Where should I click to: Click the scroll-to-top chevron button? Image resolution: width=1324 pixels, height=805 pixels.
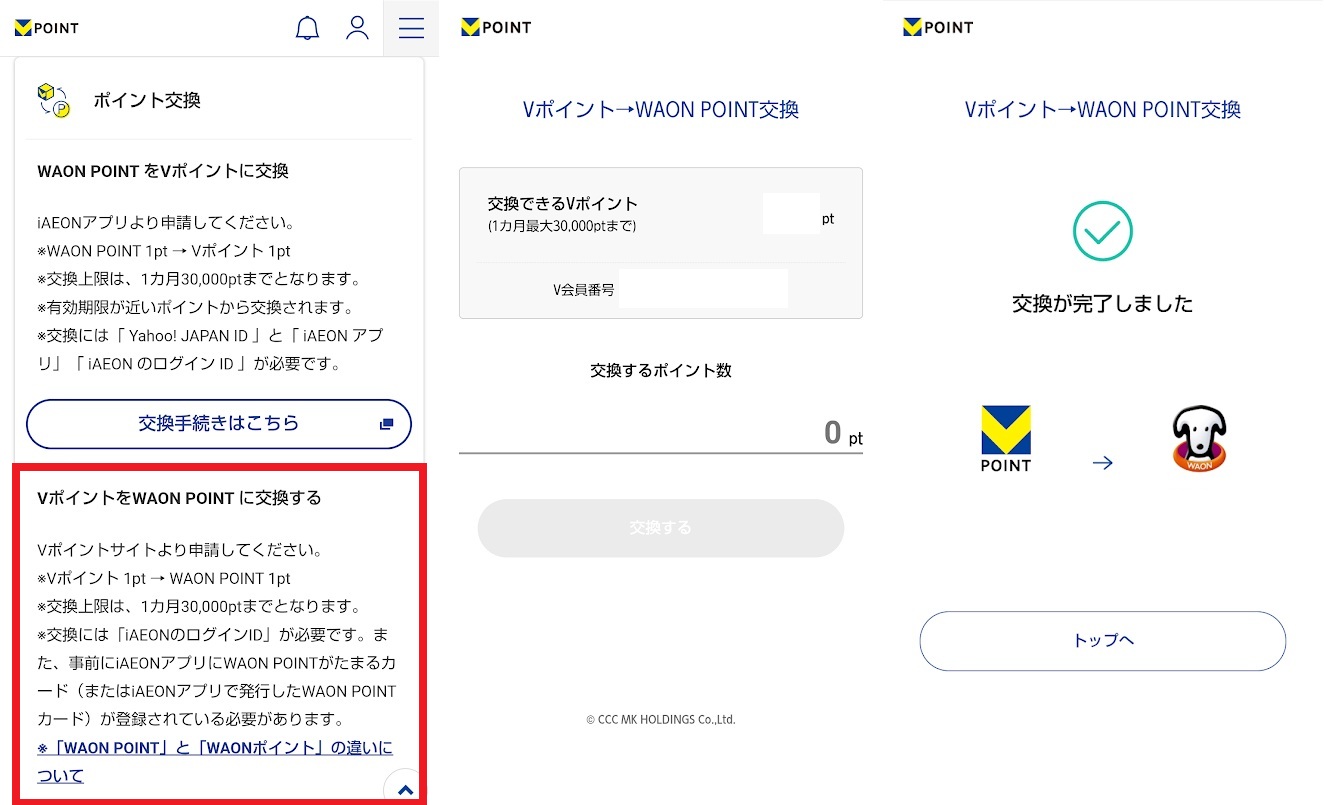[405, 789]
